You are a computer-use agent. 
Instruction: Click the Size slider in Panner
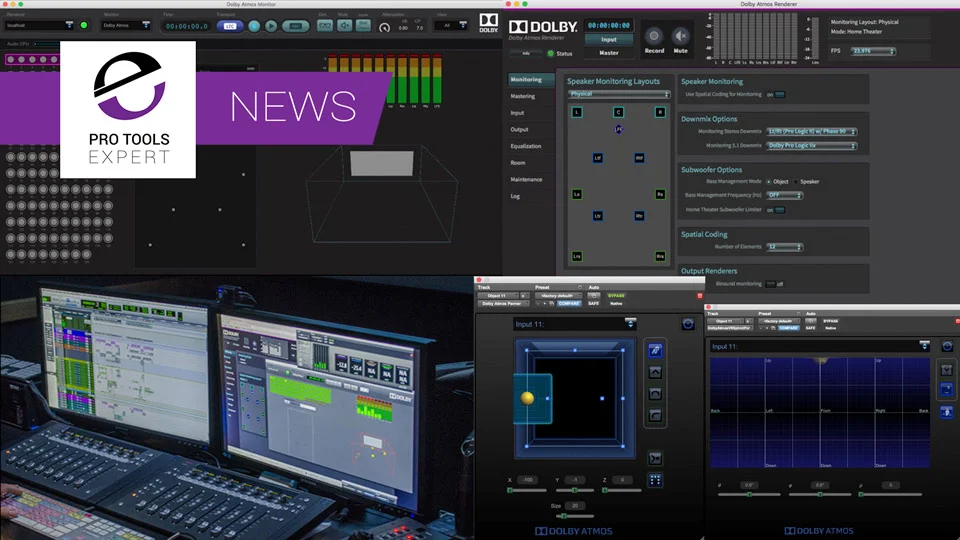click(x=574, y=517)
